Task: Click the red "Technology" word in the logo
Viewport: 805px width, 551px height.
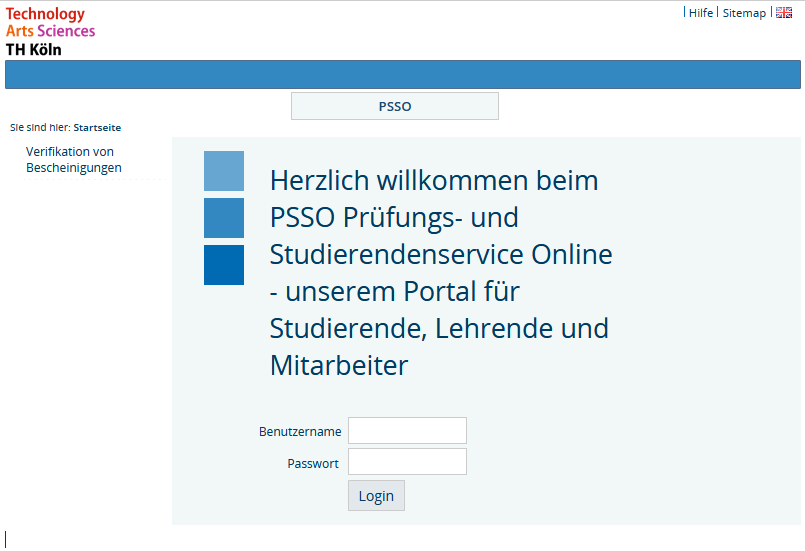Action: (x=45, y=14)
